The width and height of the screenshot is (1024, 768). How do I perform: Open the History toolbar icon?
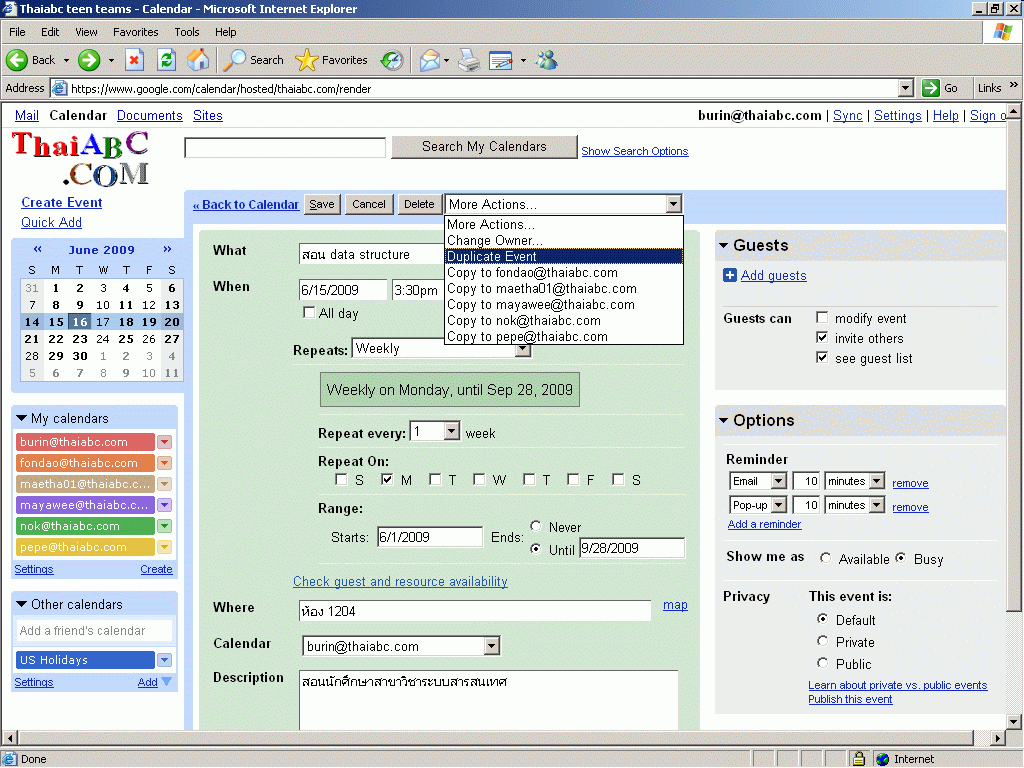(x=392, y=60)
